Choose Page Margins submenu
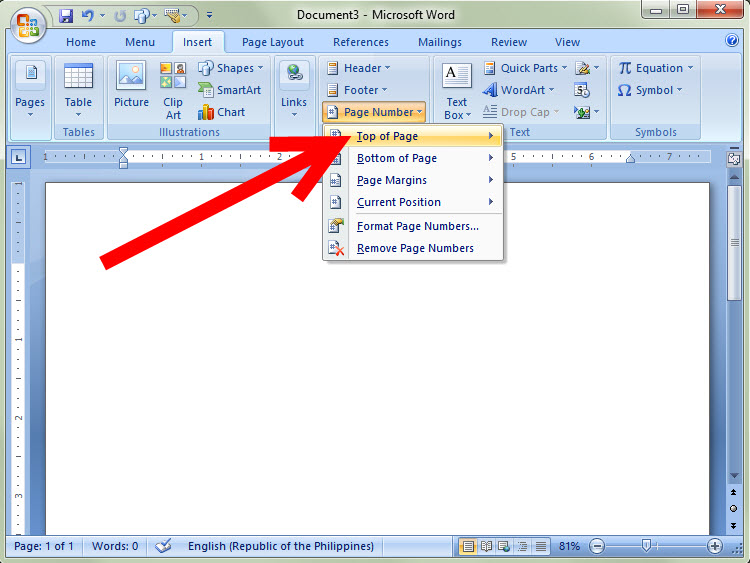 (413, 180)
